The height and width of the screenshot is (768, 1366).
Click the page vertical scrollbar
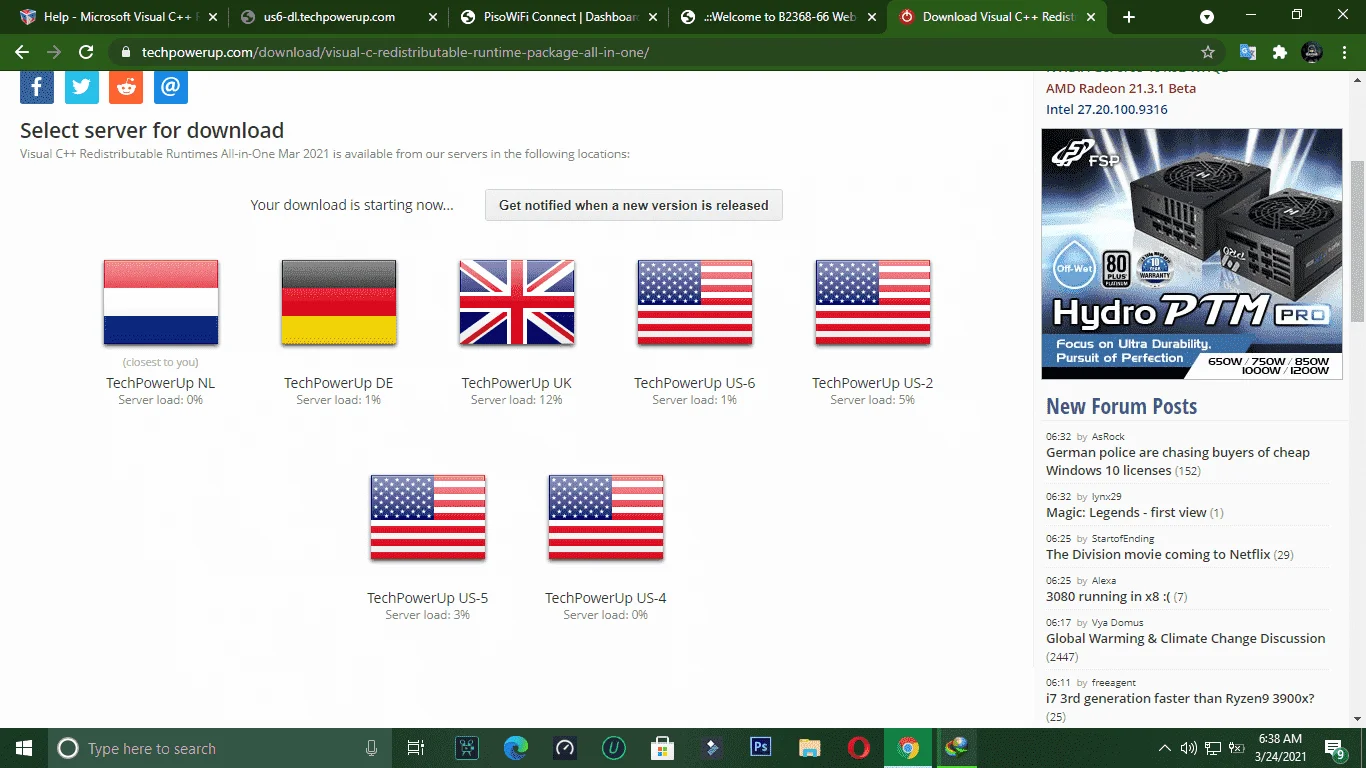pyautogui.click(x=1357, y=240)
